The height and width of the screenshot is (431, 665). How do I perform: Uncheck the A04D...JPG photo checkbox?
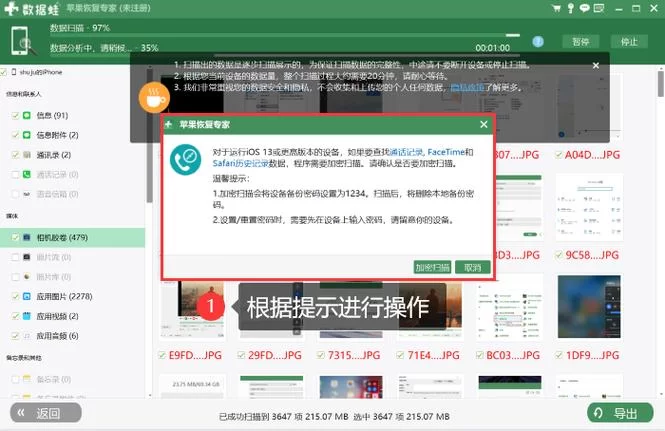(x=559, y=155)
